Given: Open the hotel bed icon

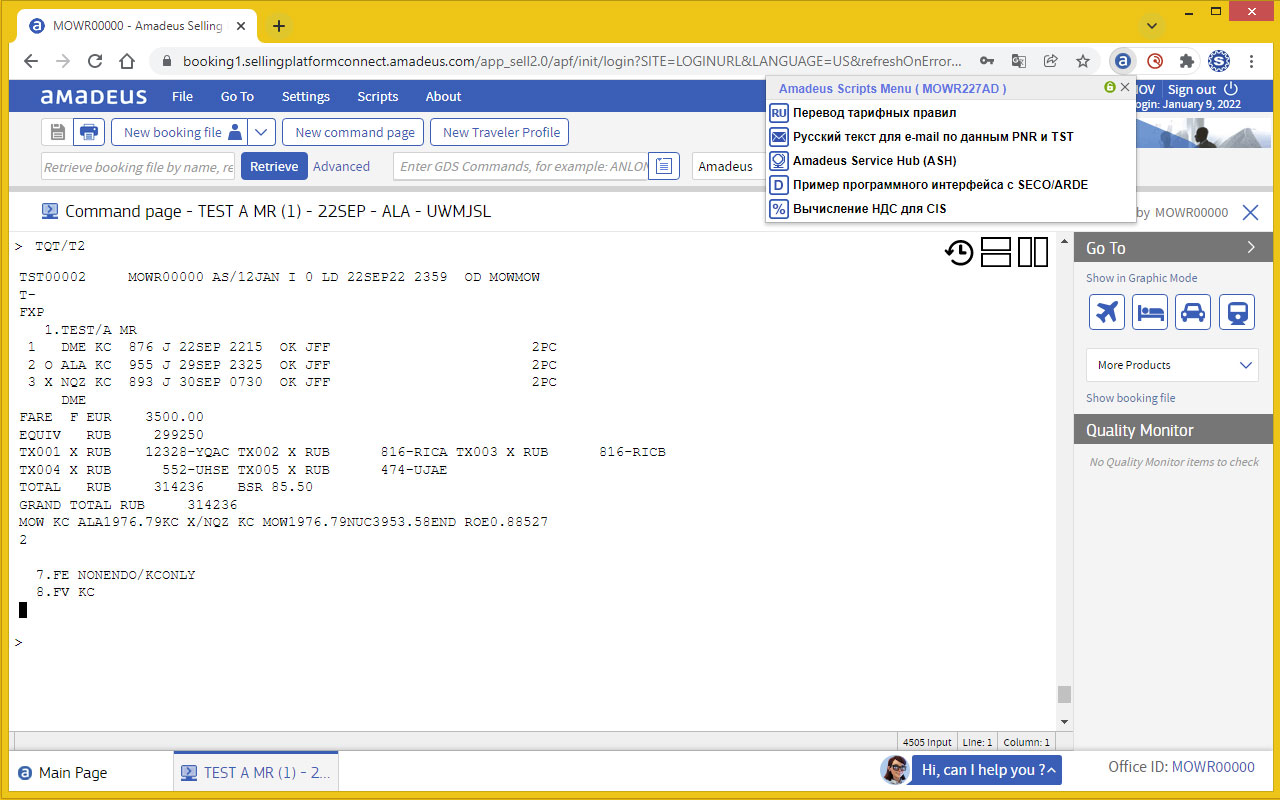Looking at the screenshot, I should pos(1150,312).
